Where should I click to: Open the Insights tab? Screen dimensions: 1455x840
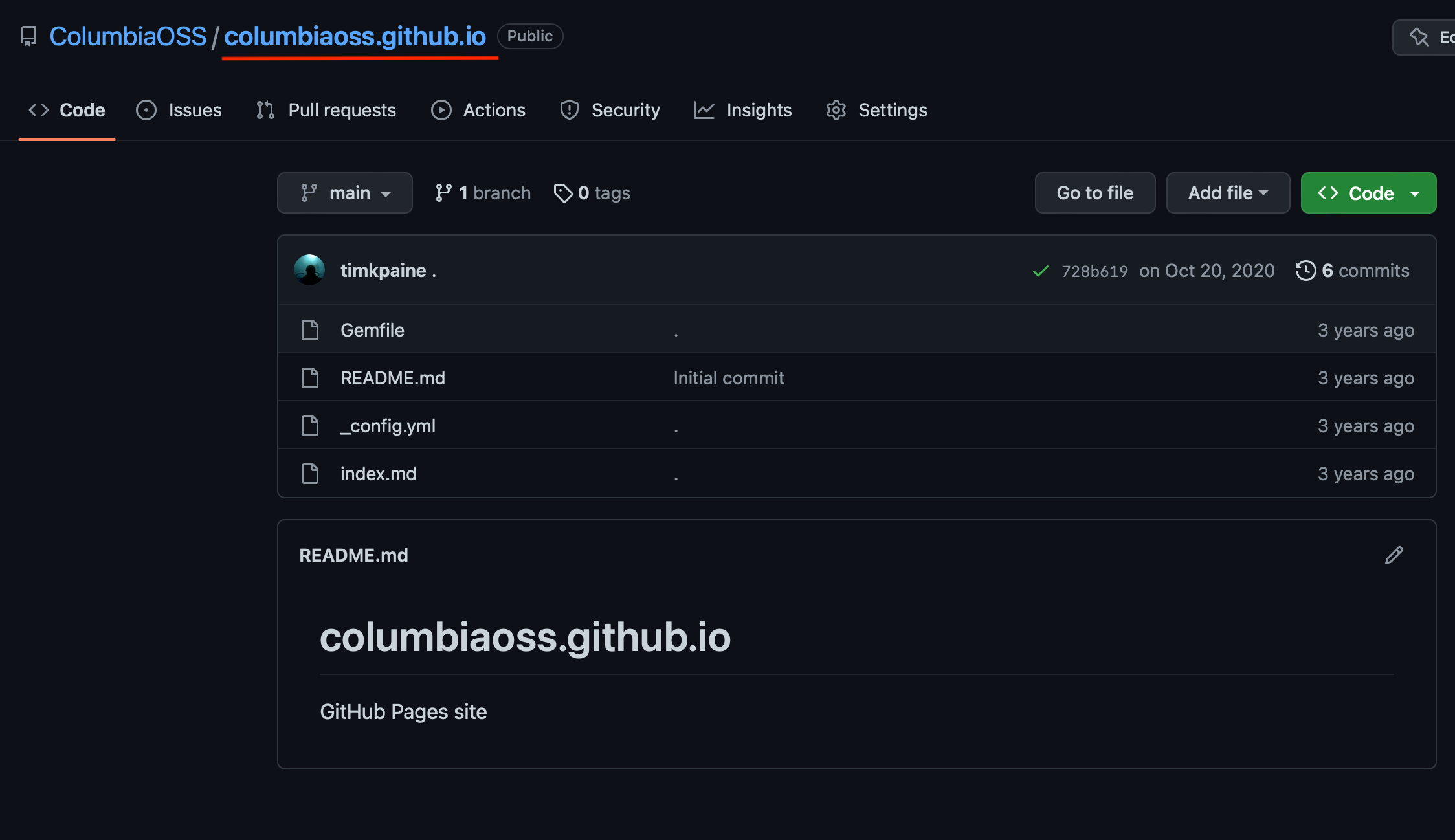point(742,110)
